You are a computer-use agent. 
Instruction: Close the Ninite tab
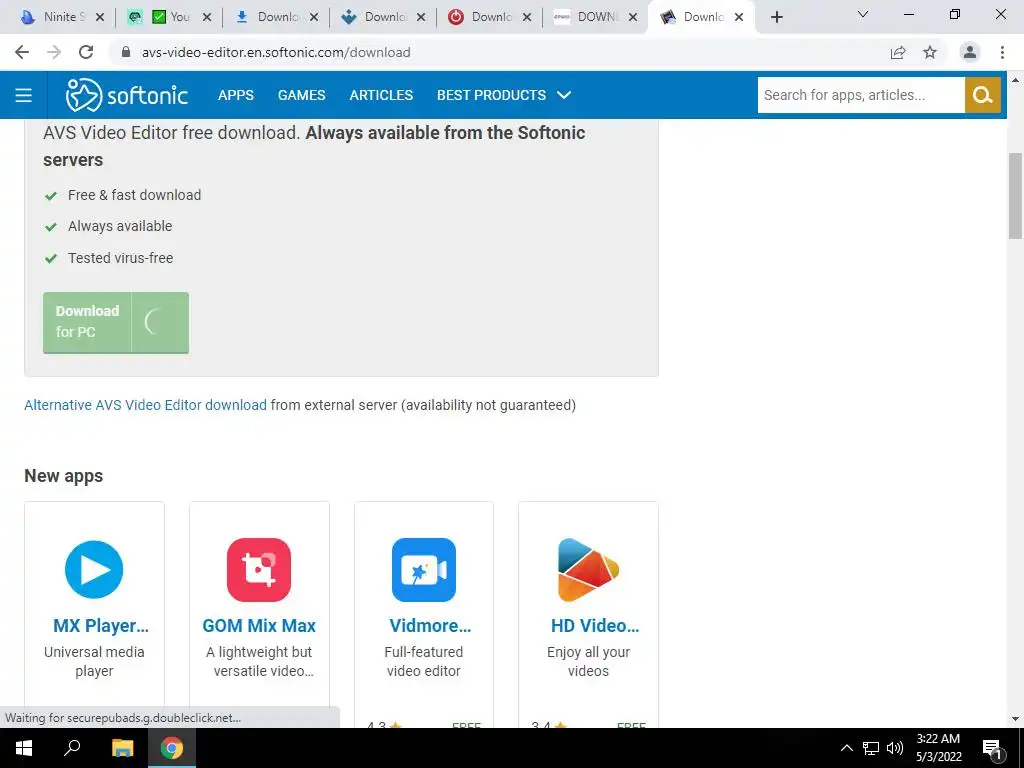tap(100, 18)
